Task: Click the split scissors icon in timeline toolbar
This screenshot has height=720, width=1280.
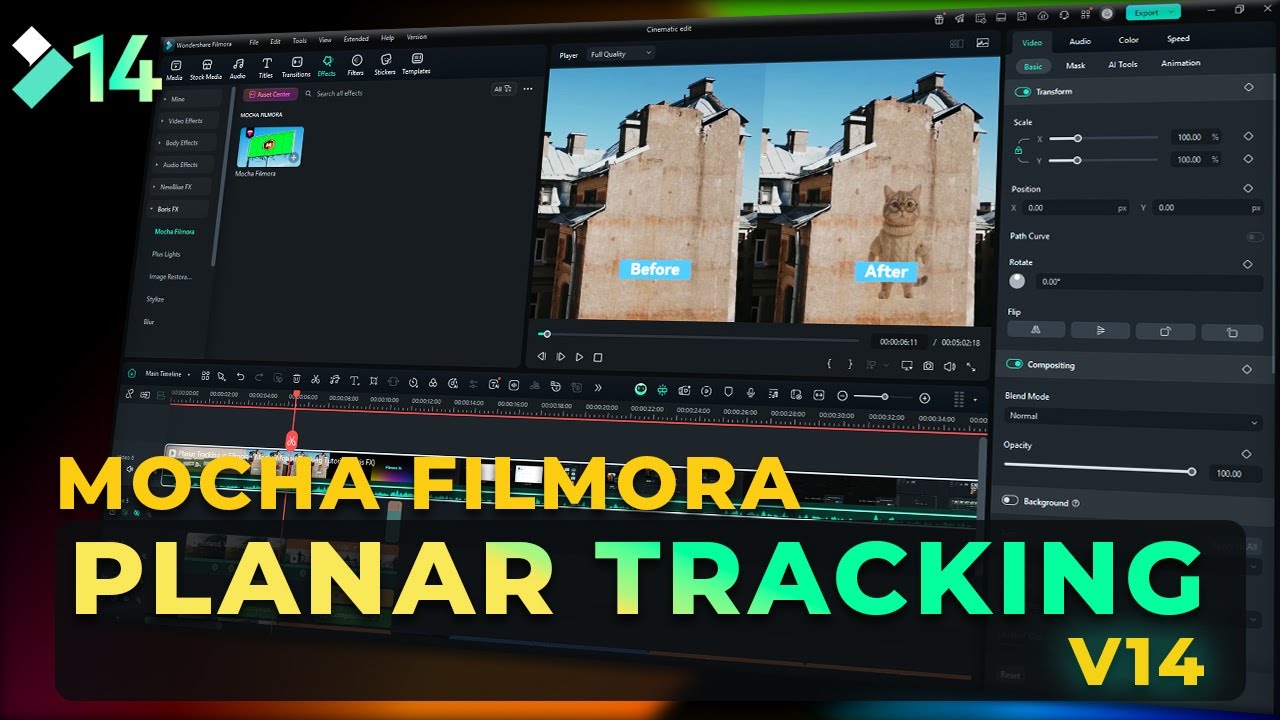Action: coord(315,378)
